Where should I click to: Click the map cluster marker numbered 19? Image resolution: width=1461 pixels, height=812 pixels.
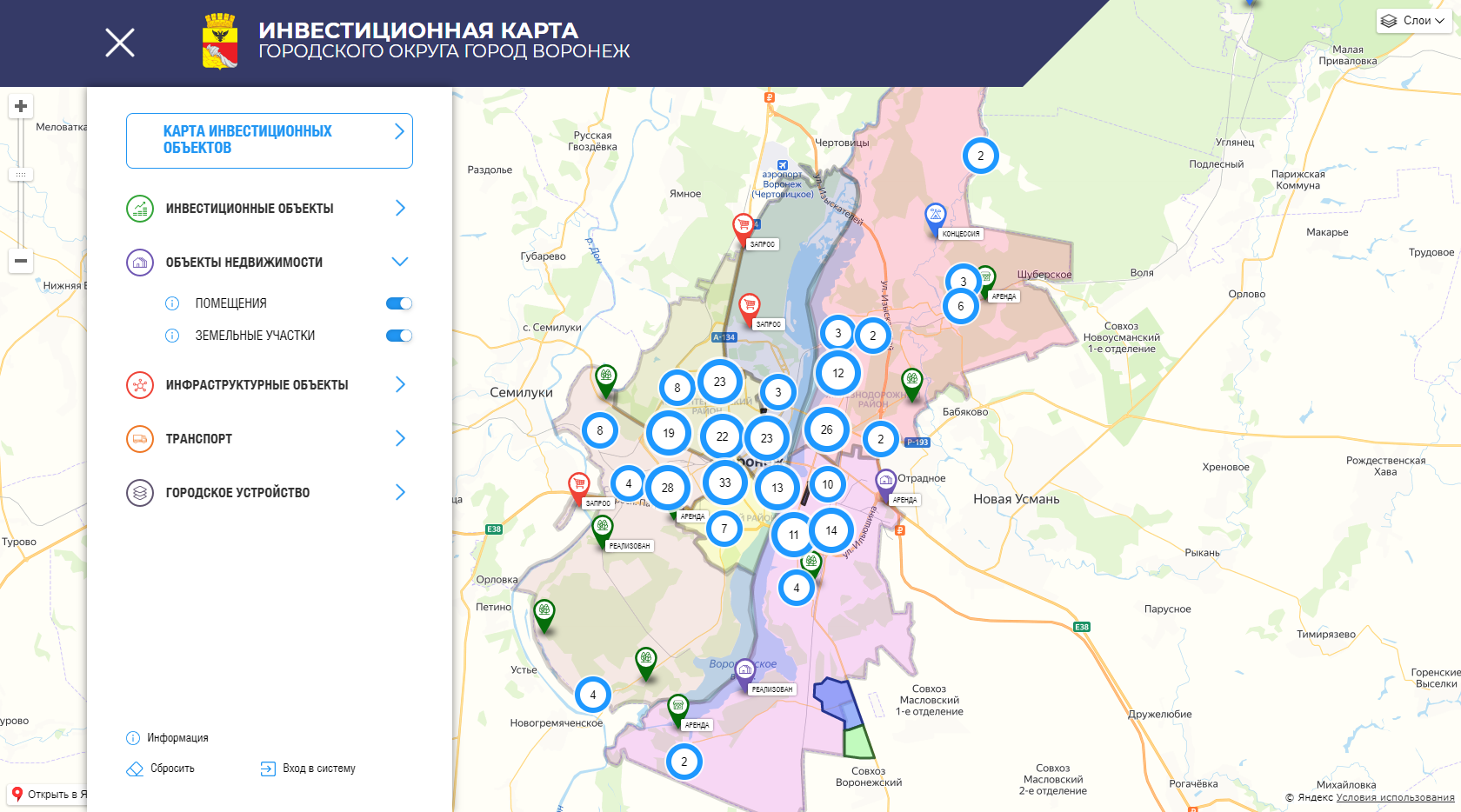coord(669,433)
